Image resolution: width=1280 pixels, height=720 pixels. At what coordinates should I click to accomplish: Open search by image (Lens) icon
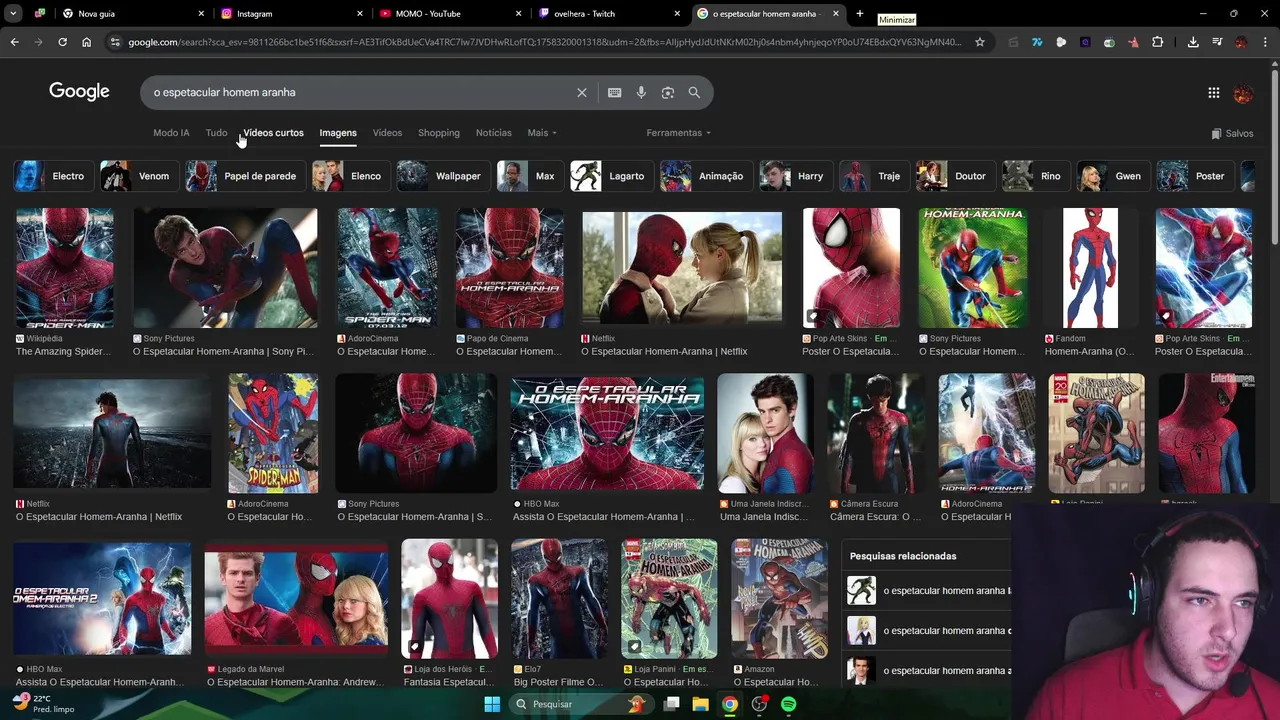[667, 92]
